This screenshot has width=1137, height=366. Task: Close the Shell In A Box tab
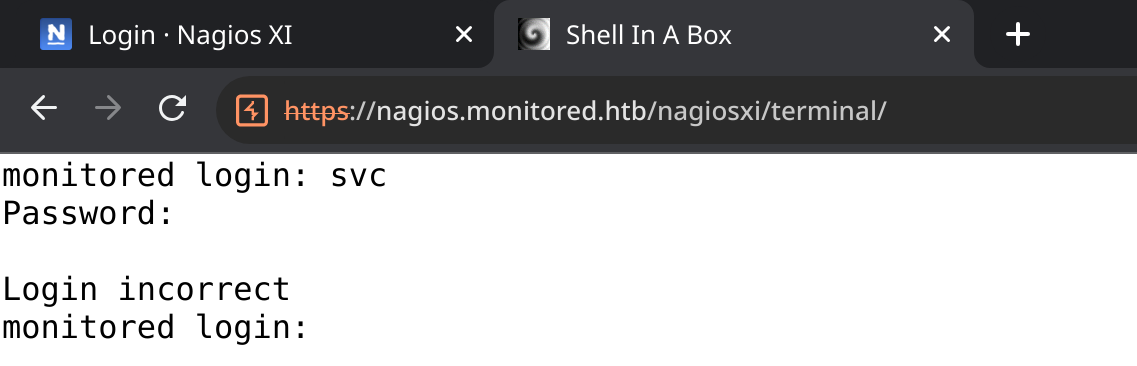click(941, 34)
